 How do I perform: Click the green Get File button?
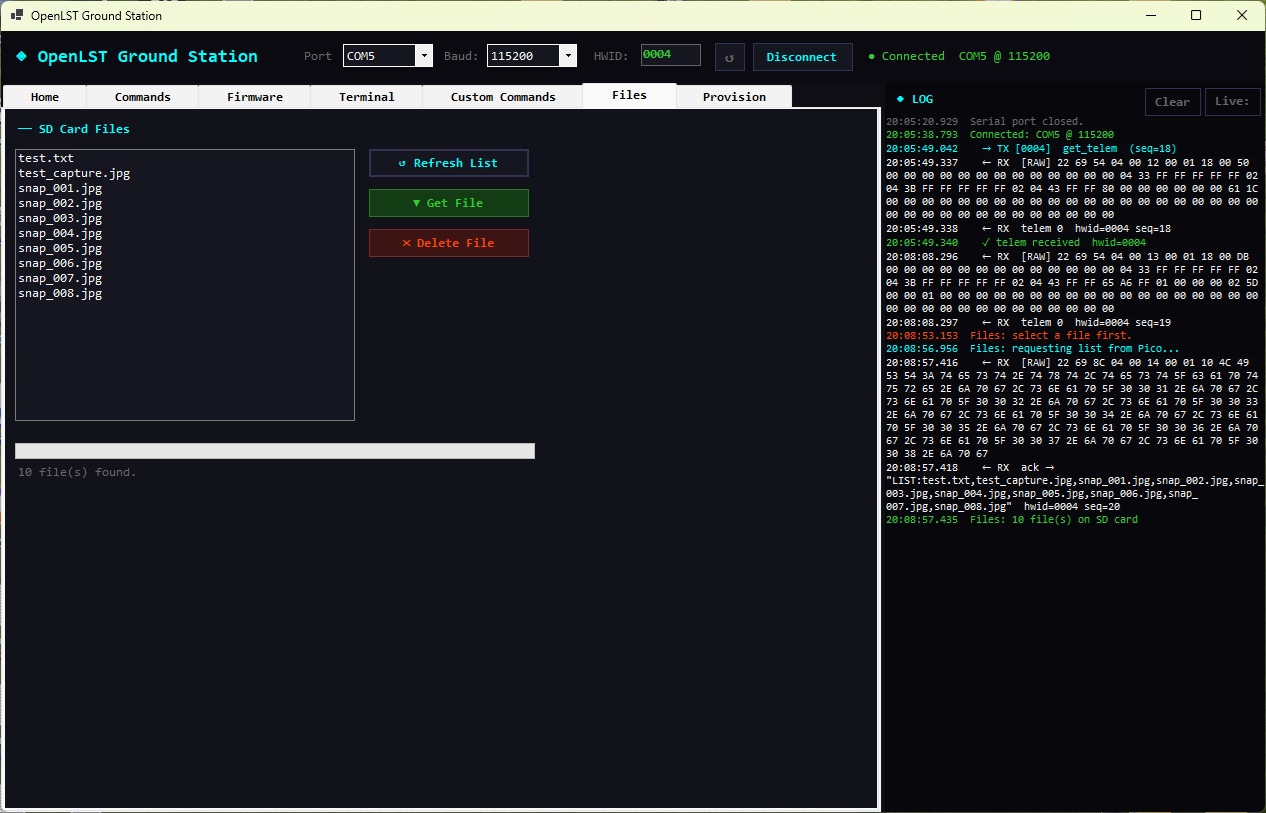tap(448, 203)
